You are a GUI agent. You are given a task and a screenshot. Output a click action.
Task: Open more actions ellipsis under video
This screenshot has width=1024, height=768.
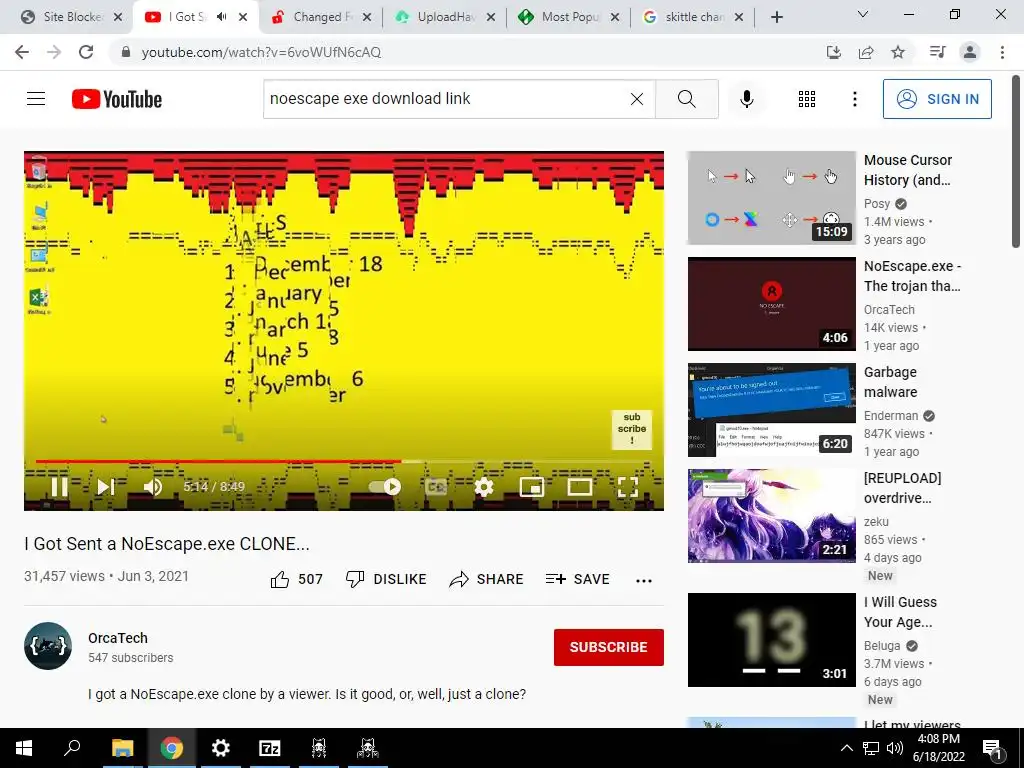644,580
